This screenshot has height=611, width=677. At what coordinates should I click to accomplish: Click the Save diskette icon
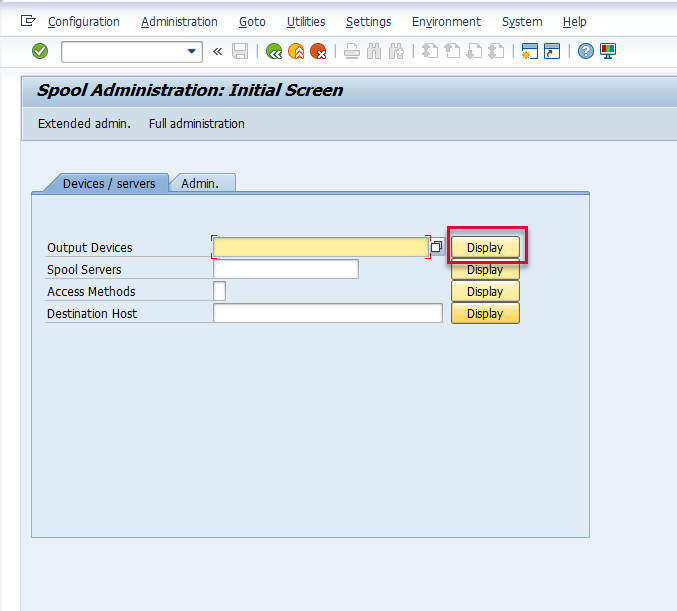pos(240,51)
